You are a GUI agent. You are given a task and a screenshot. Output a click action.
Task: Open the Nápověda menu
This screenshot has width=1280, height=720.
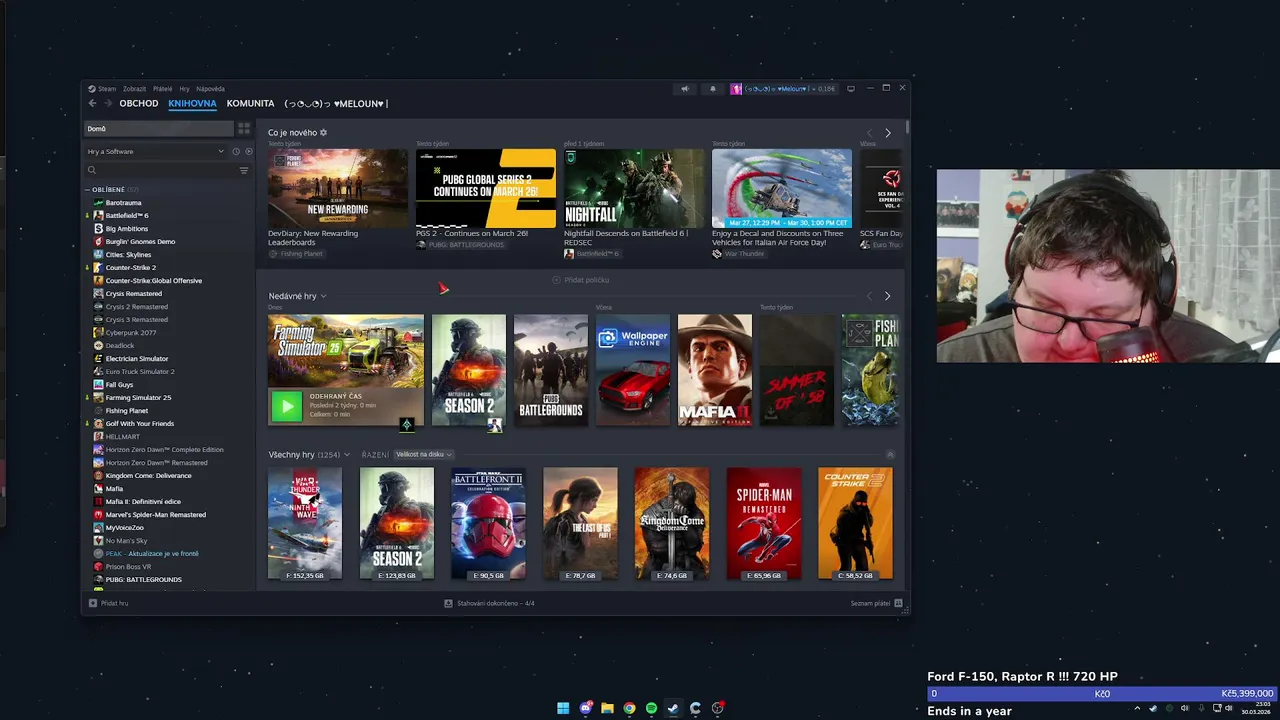tap(210, 89)
